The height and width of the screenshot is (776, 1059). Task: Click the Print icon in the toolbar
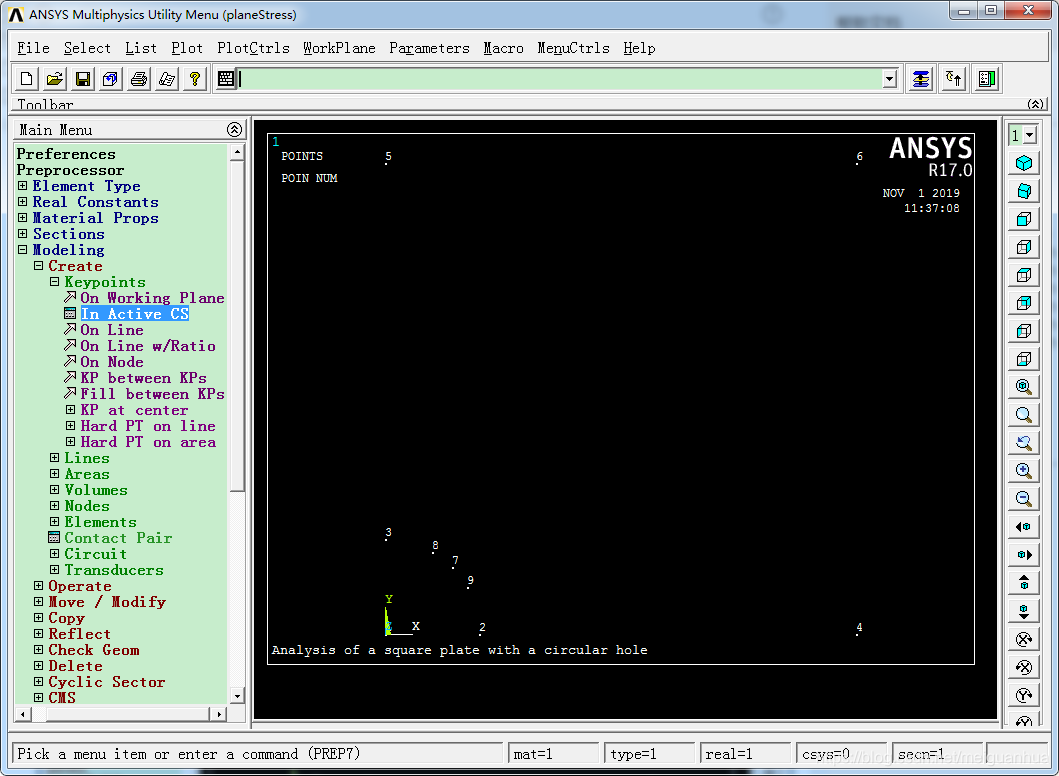tap(139, 79)
